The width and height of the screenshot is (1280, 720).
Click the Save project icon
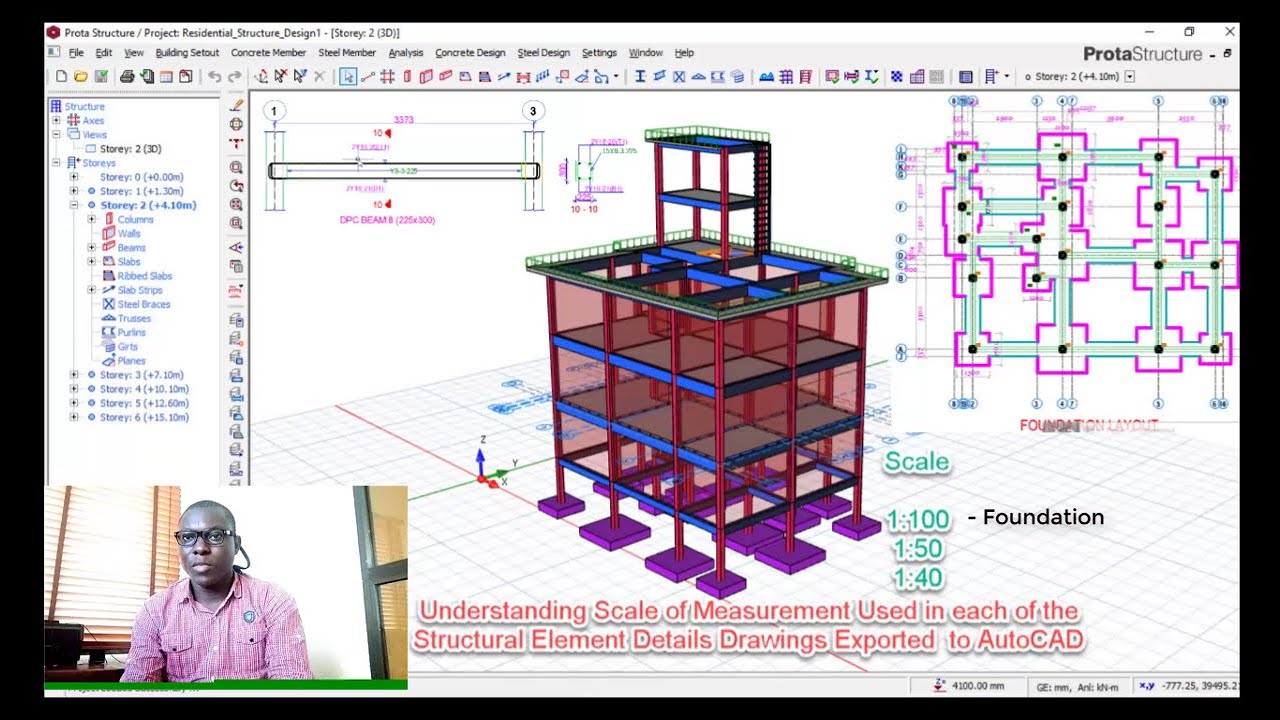coord(101,76)
